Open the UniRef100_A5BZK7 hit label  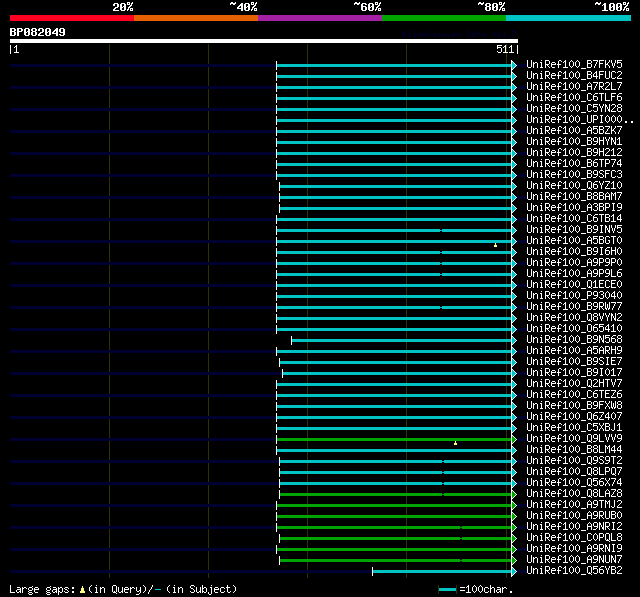[x=574, y=131]
